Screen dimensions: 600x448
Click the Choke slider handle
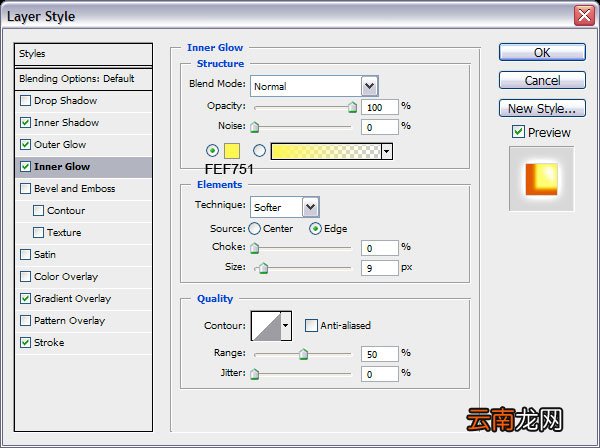254,248
